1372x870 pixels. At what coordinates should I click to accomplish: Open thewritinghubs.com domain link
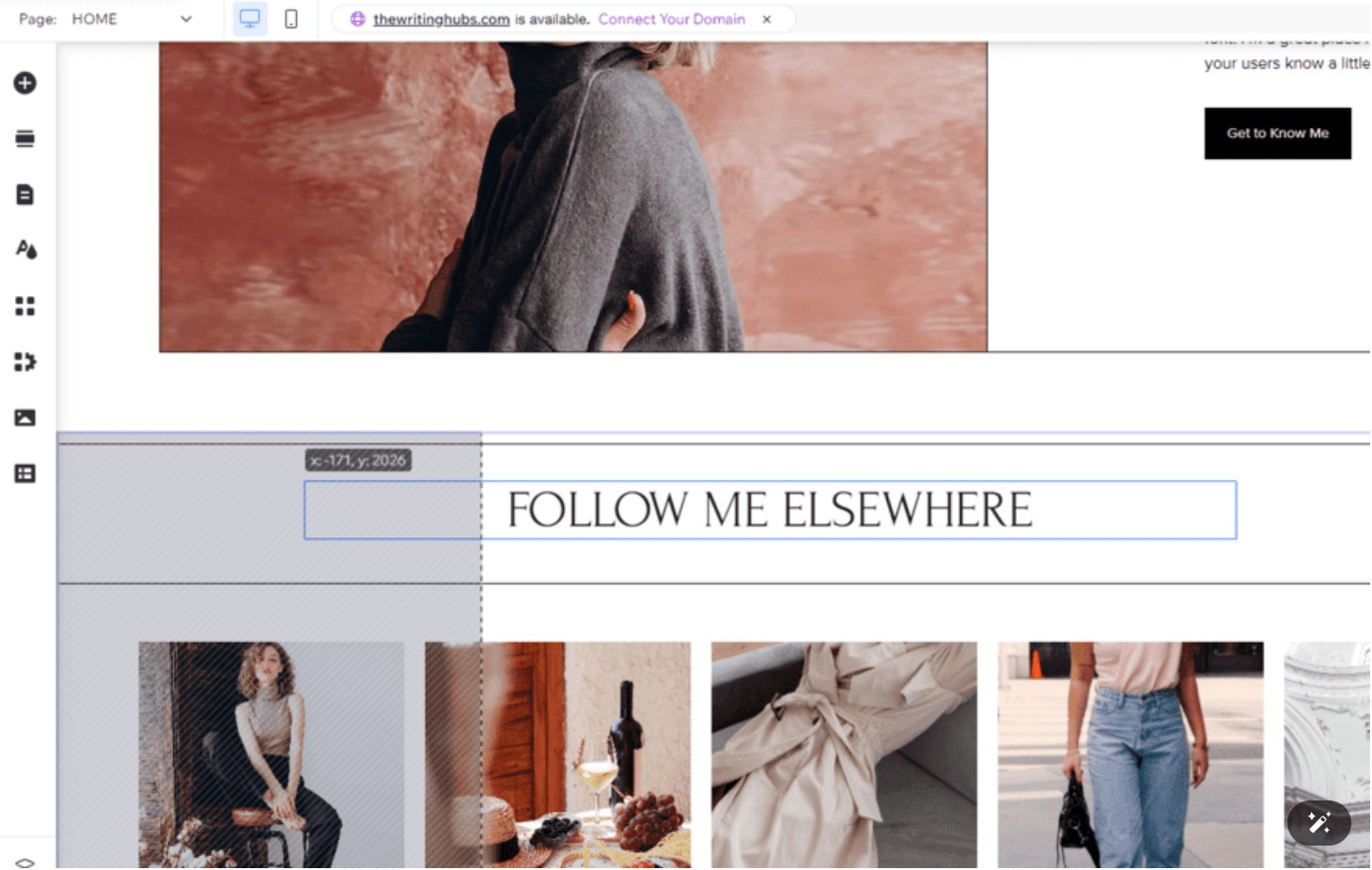441,19
